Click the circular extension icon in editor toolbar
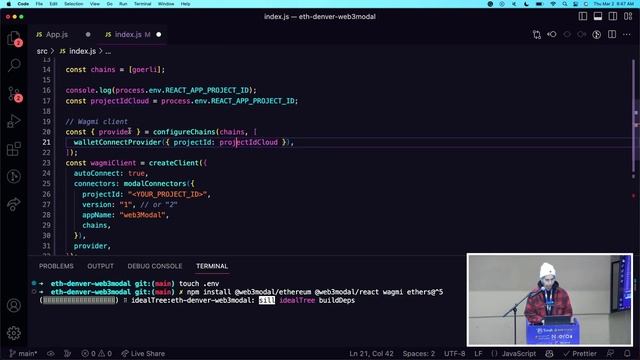 [597, 35]
